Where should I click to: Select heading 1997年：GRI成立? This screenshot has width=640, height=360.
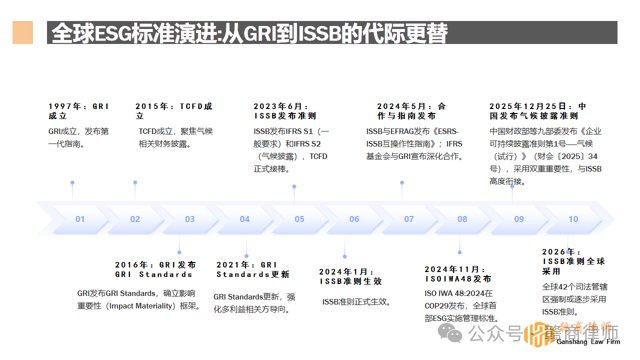79,111
